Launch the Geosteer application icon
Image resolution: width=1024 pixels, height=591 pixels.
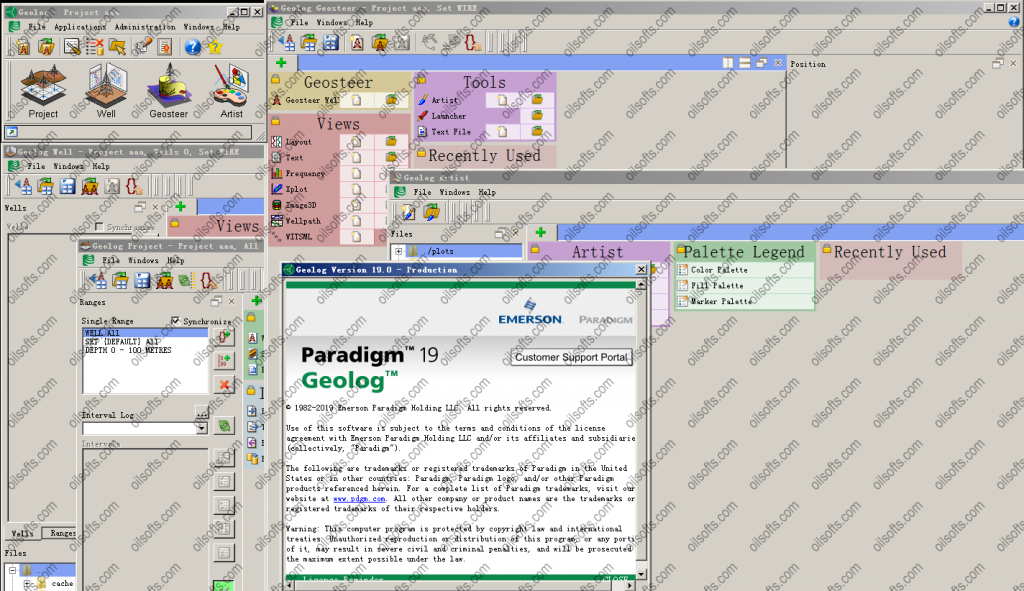(x=168, y=91)
